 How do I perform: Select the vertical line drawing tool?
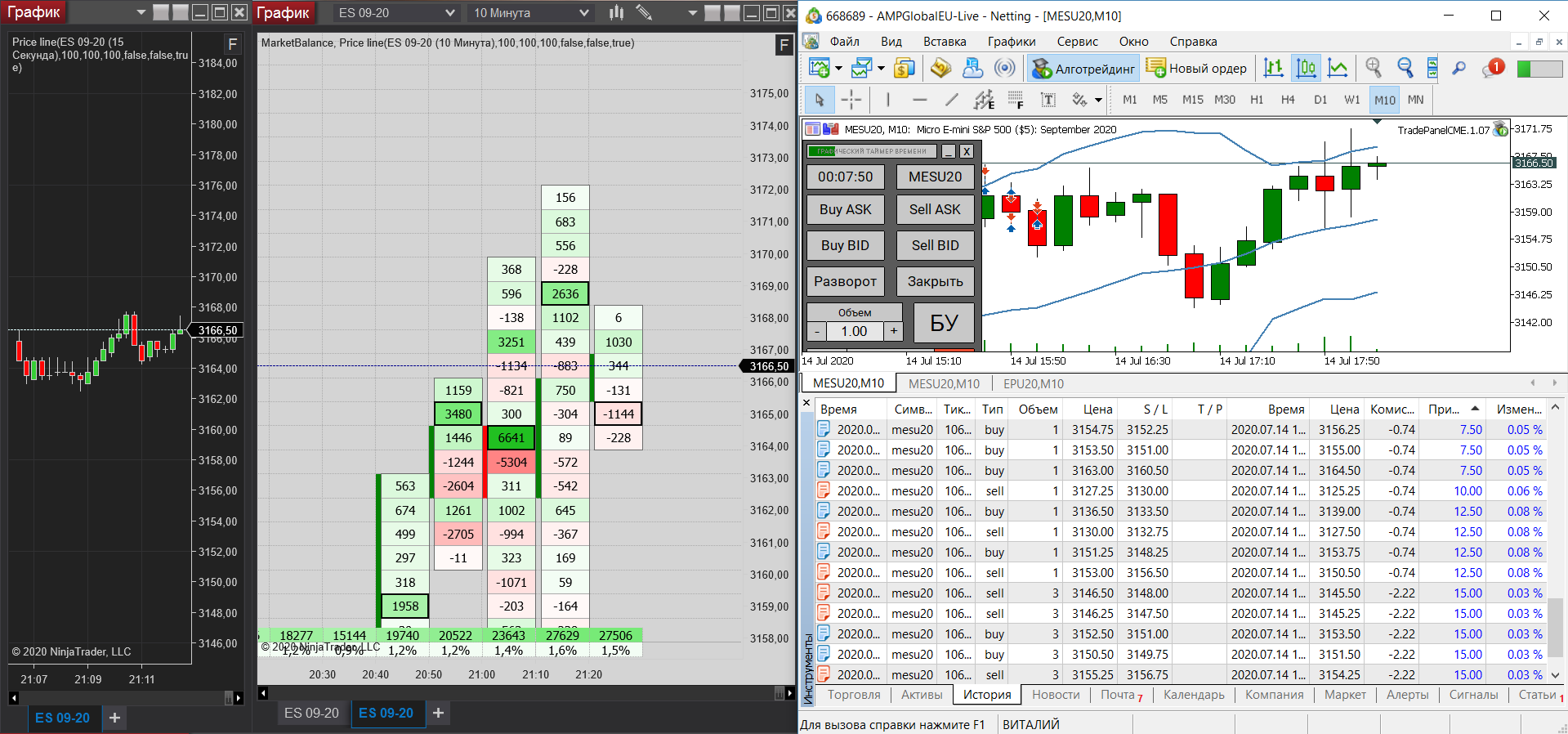(888, 100)
